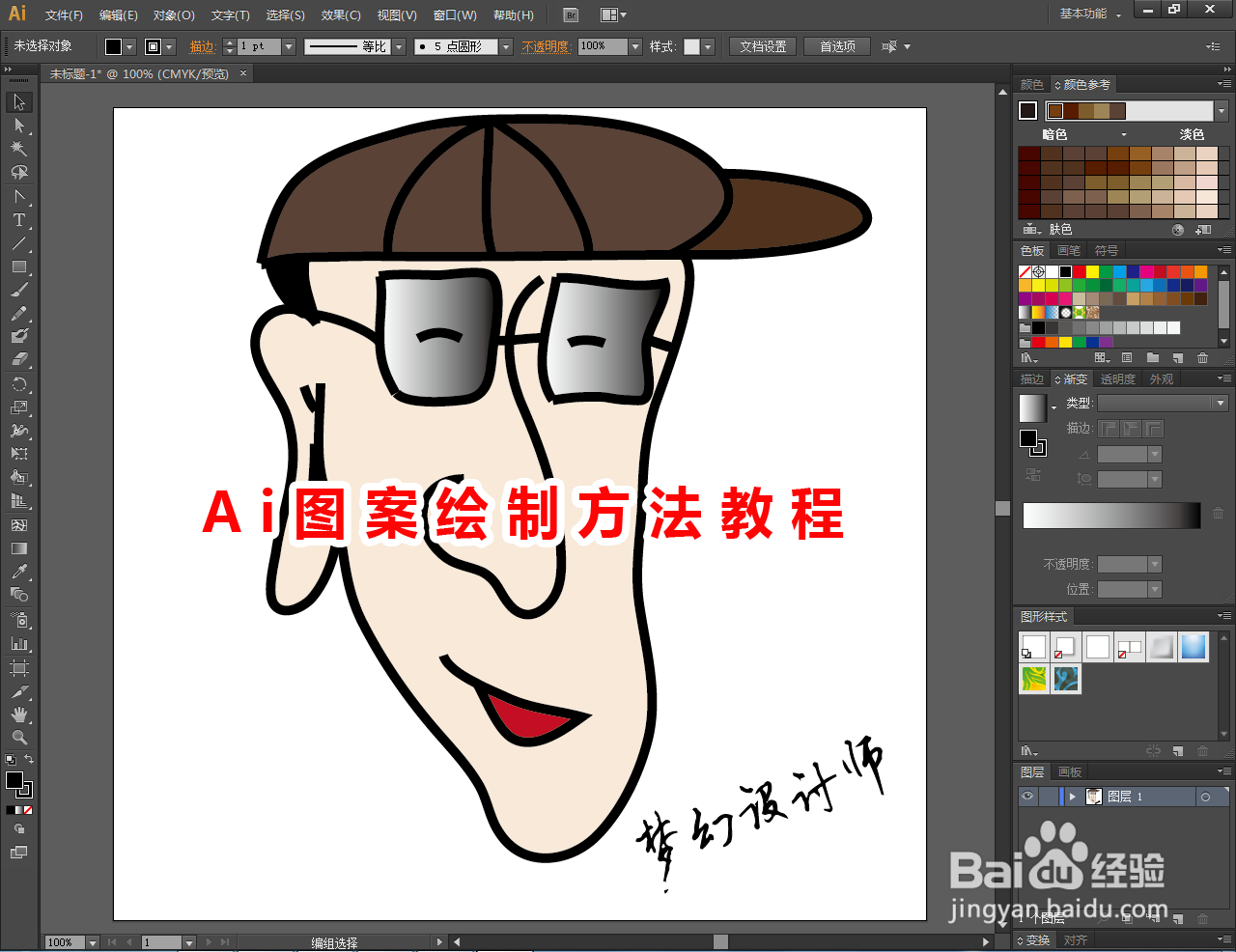The width and height of the screenshot is (1236, 952).
Task: Click the 文档设置 button
Action: 762,45
